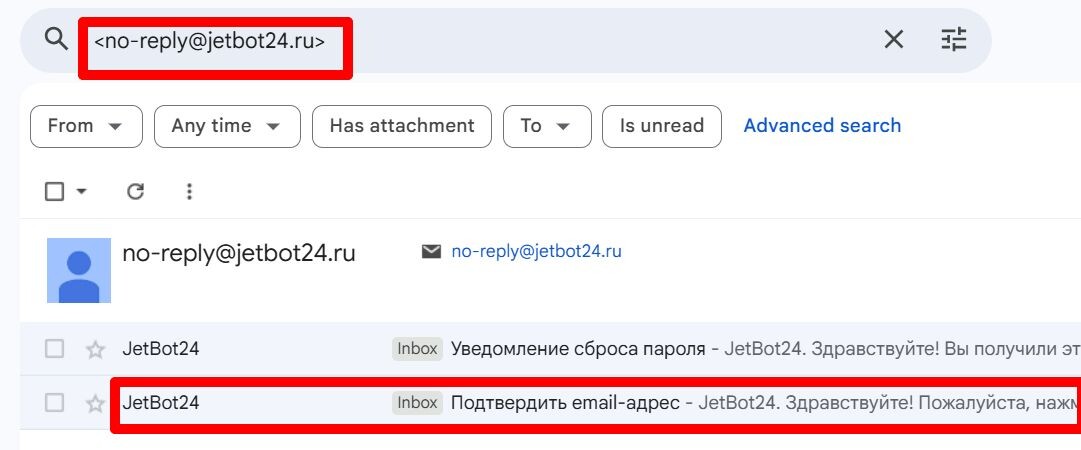The image size is (1081, 450).
Task: Apply the Is unread filter
Action: 662,126
